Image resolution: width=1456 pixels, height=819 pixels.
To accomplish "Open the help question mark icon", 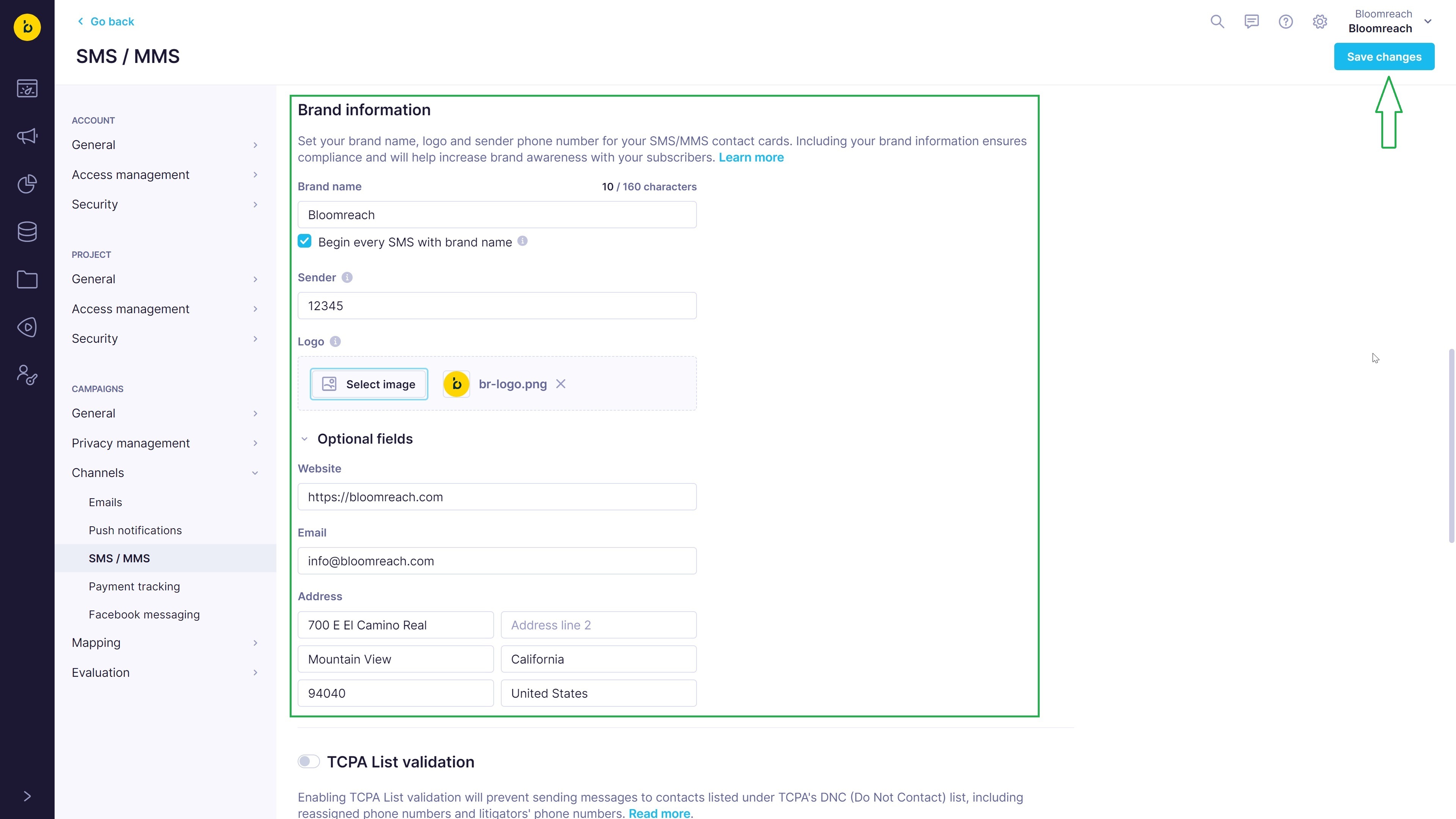I will [x=1285, y=22].
